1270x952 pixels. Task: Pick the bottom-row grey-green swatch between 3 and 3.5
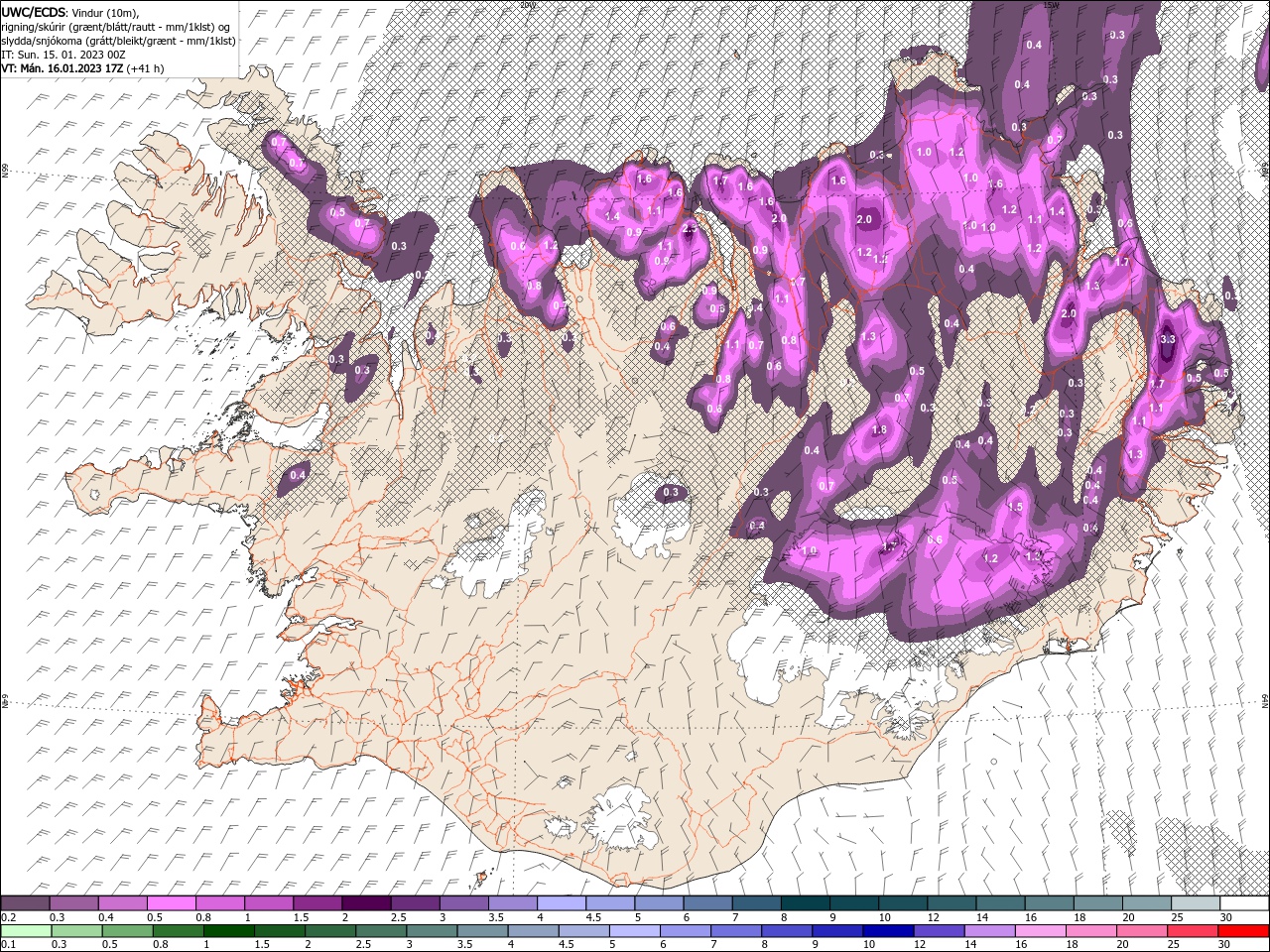(x=432, y=931)
